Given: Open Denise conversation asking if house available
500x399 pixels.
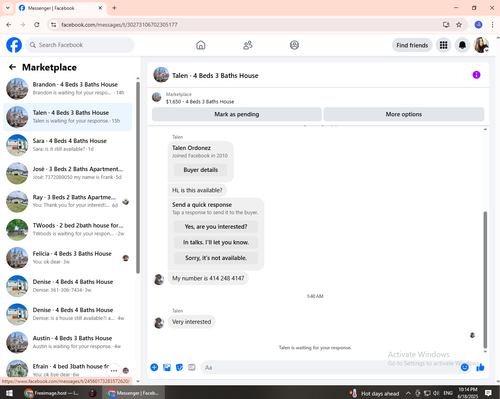Looking at the screenshot, I should click(68, 314).
